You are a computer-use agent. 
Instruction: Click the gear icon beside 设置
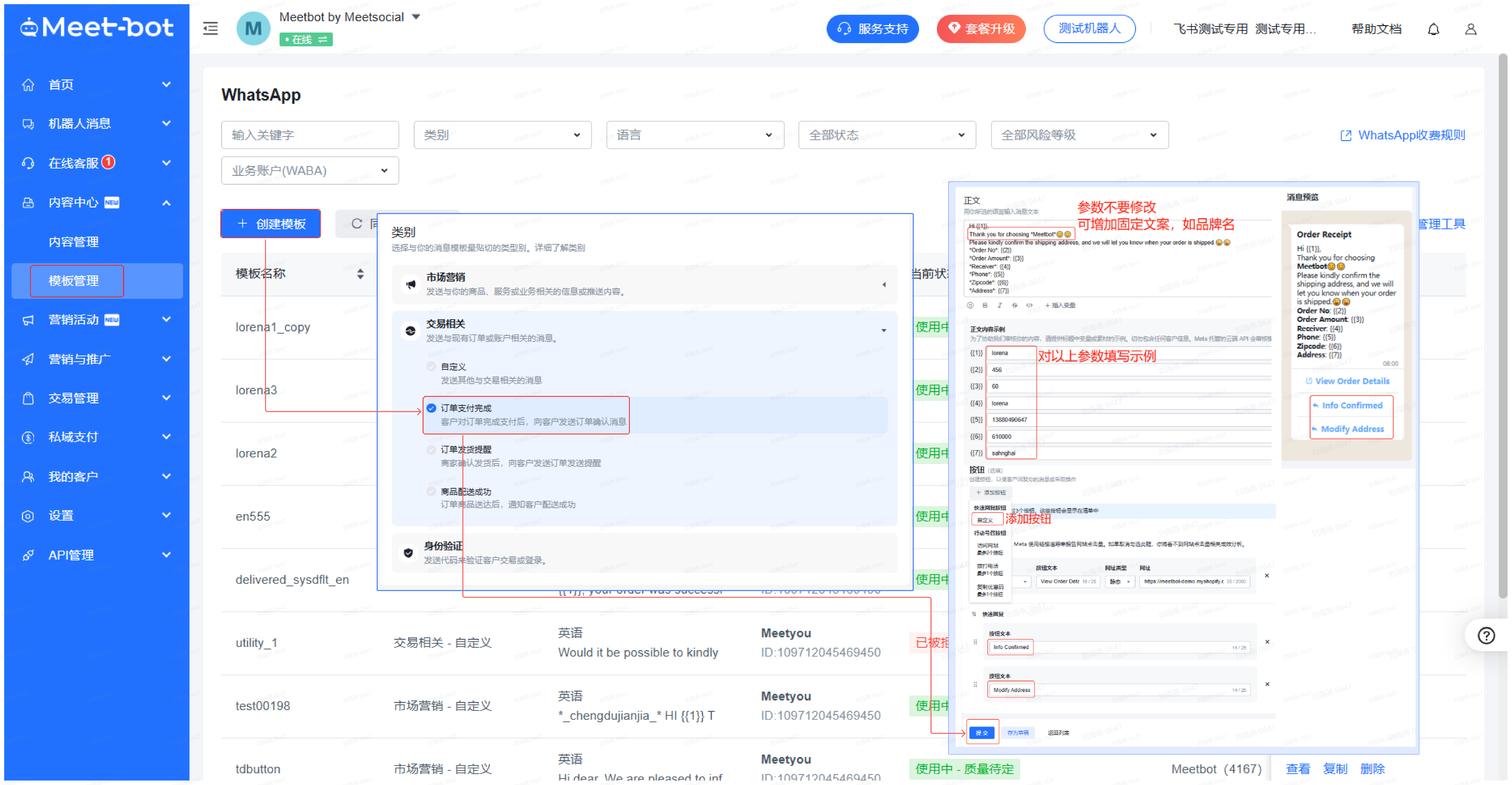click(x=28, y=516)
